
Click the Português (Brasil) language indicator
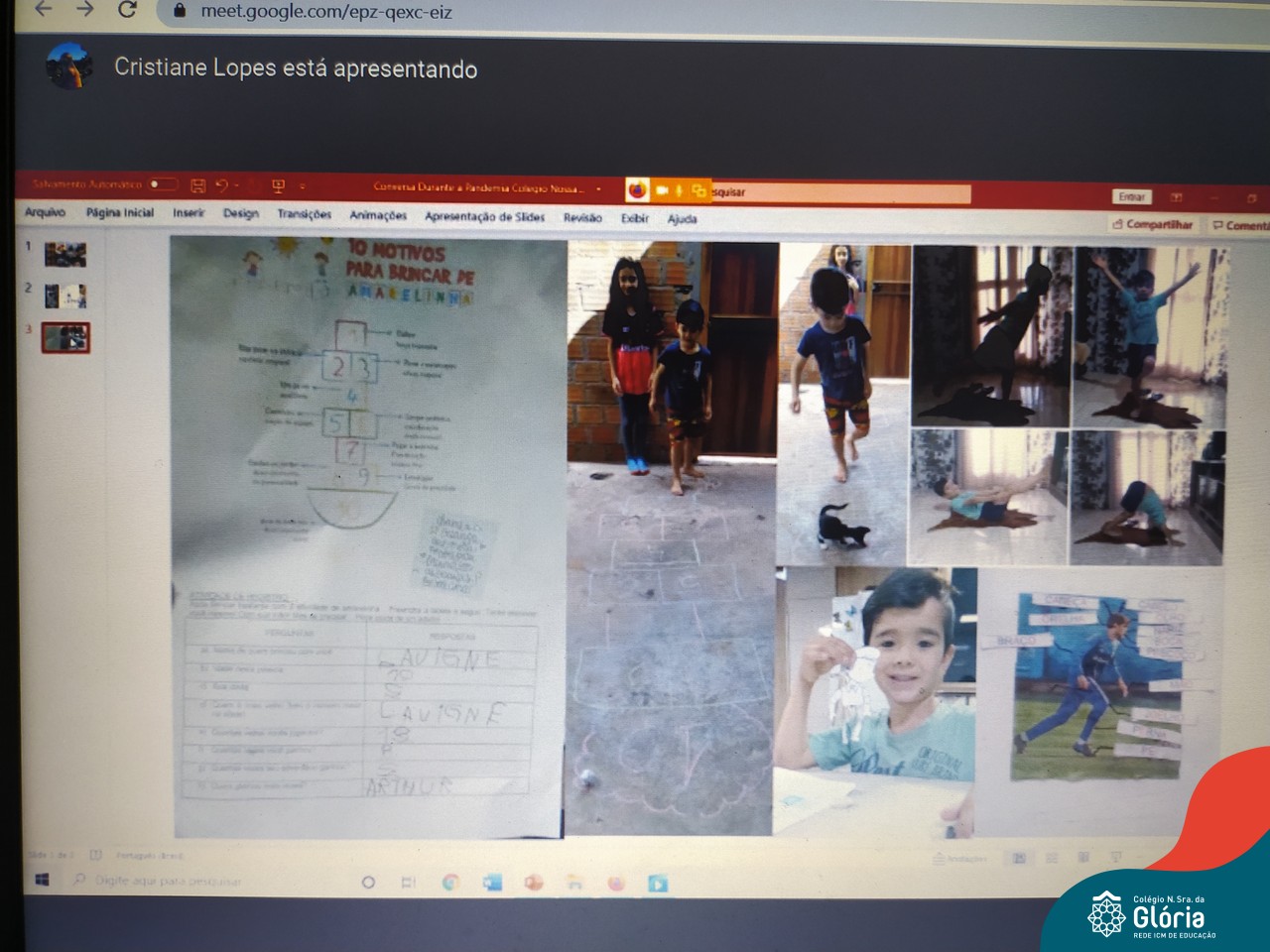[x=149, y=856]
